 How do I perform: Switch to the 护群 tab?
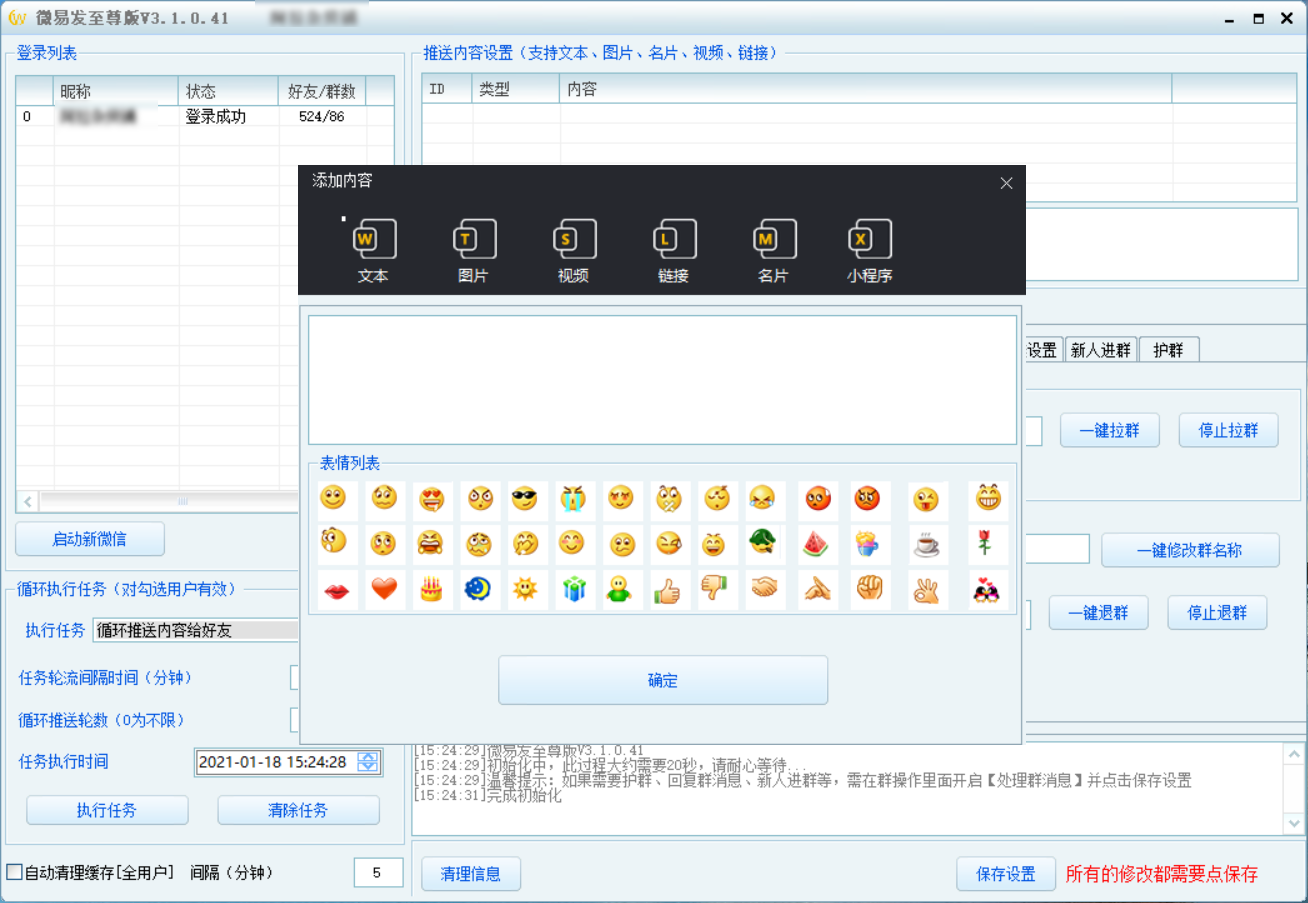click(x=1168, y=350)
